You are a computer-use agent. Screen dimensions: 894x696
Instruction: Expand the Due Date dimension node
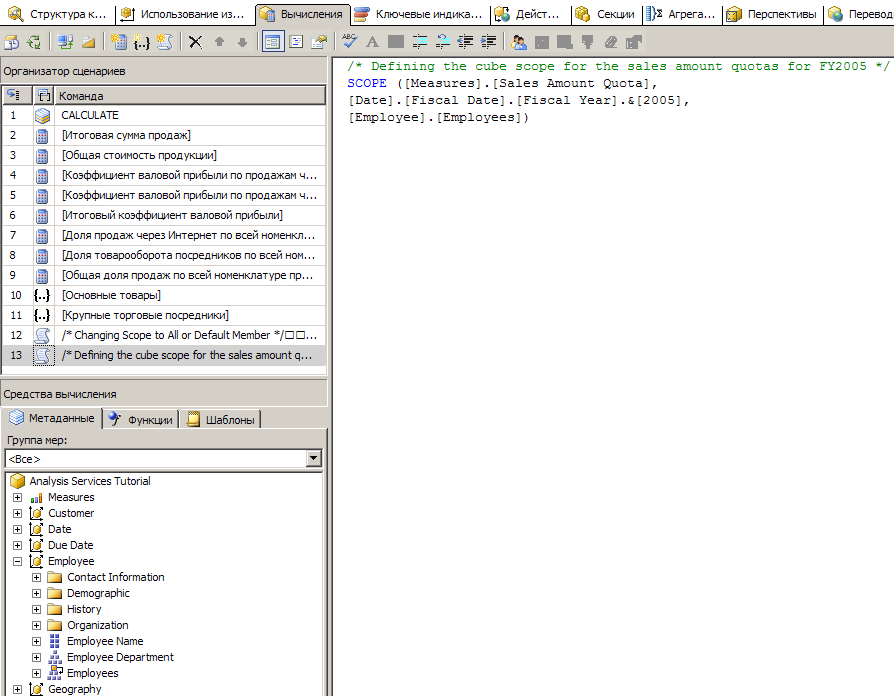(18, 546)
